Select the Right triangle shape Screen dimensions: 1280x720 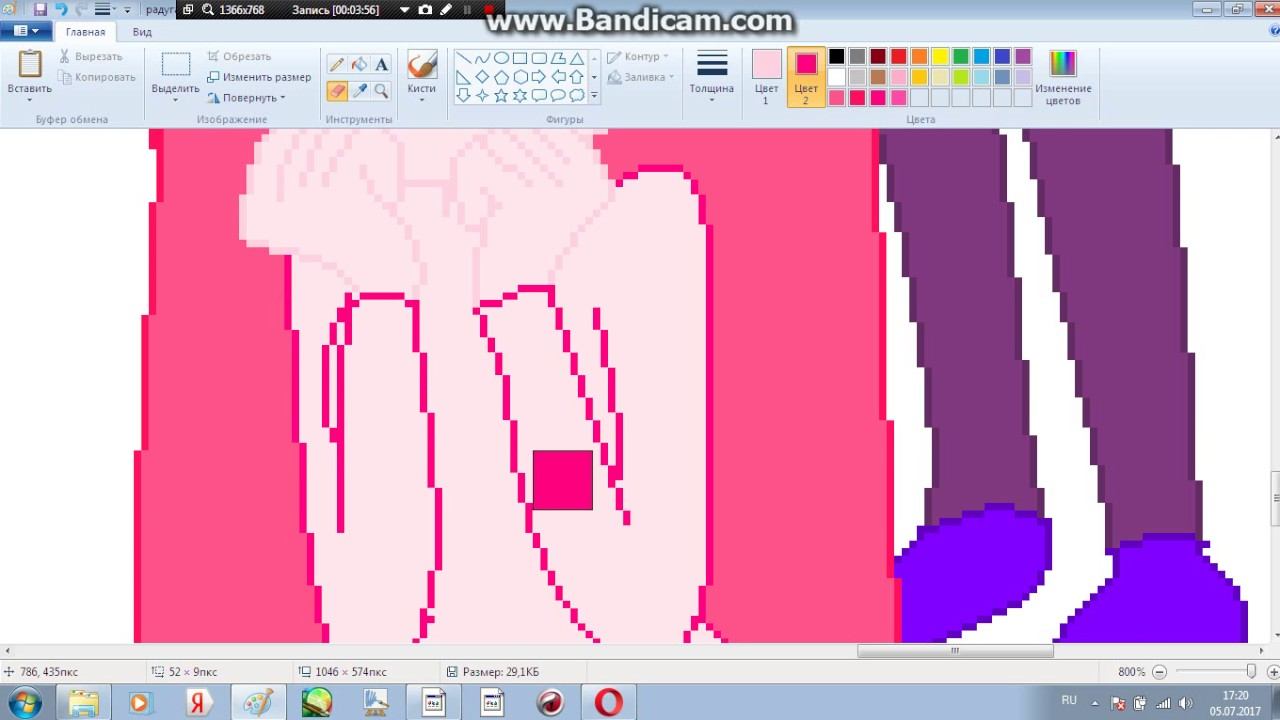[x=463, y=77]
